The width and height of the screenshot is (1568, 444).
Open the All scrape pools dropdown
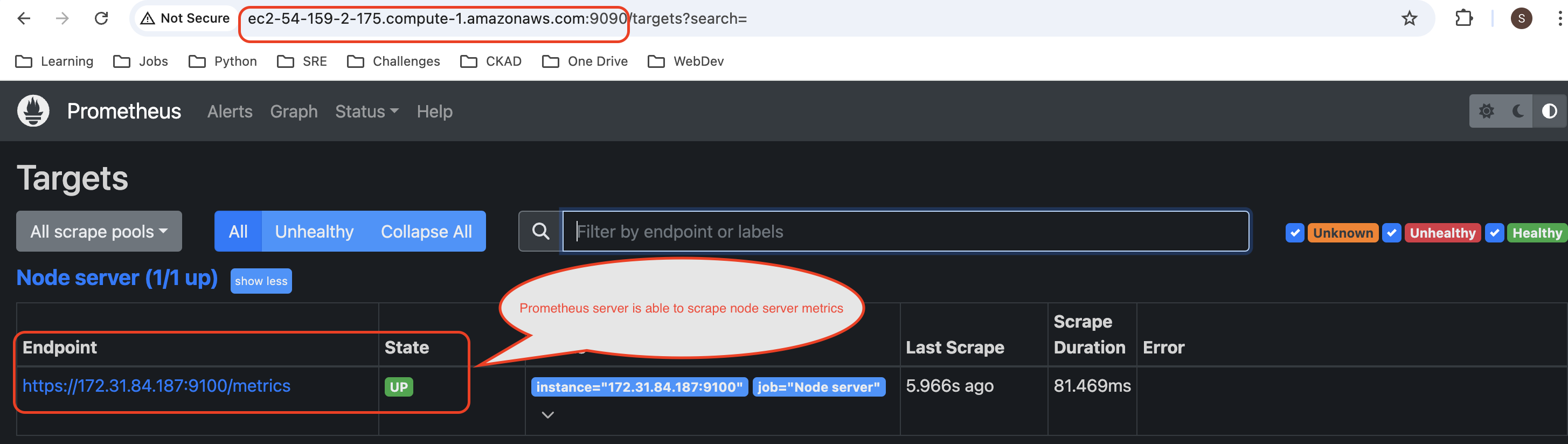pos(99,232)
